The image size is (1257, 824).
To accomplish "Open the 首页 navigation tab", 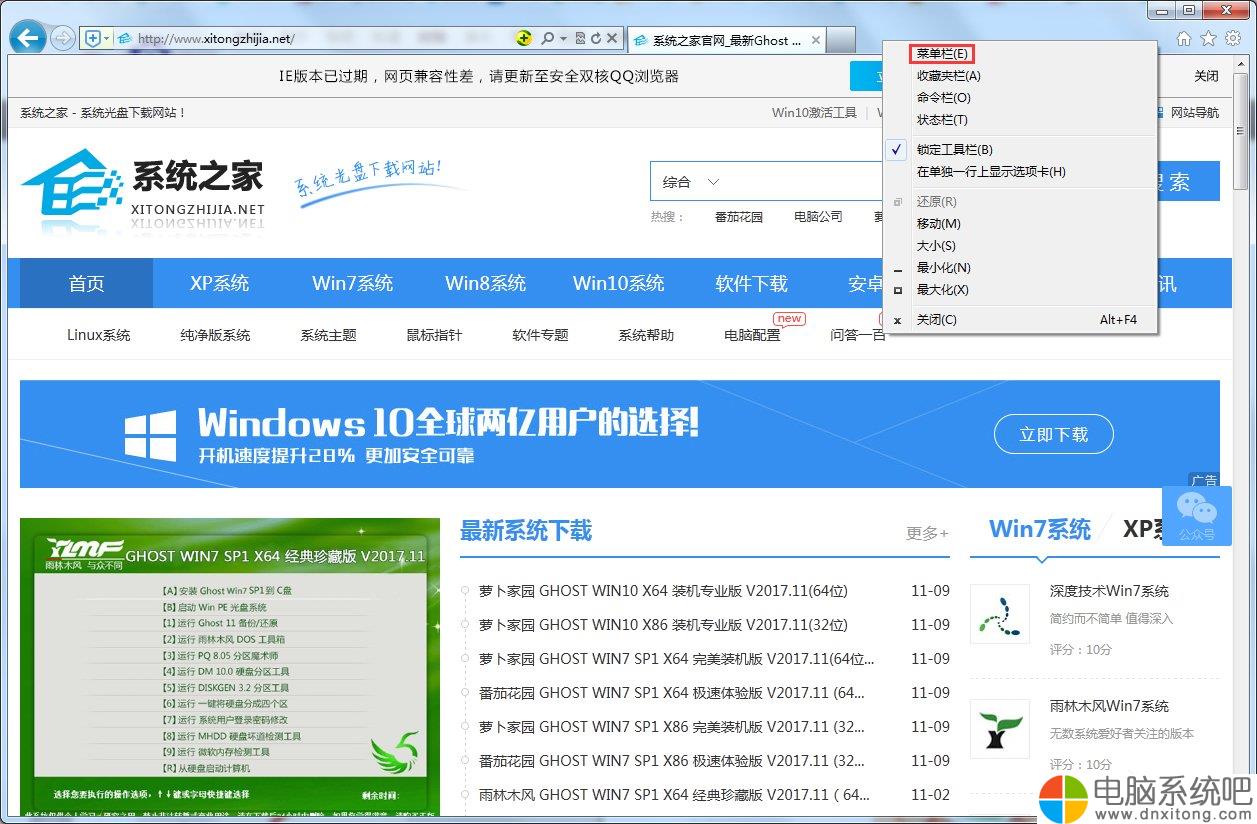I will [86, 283].
